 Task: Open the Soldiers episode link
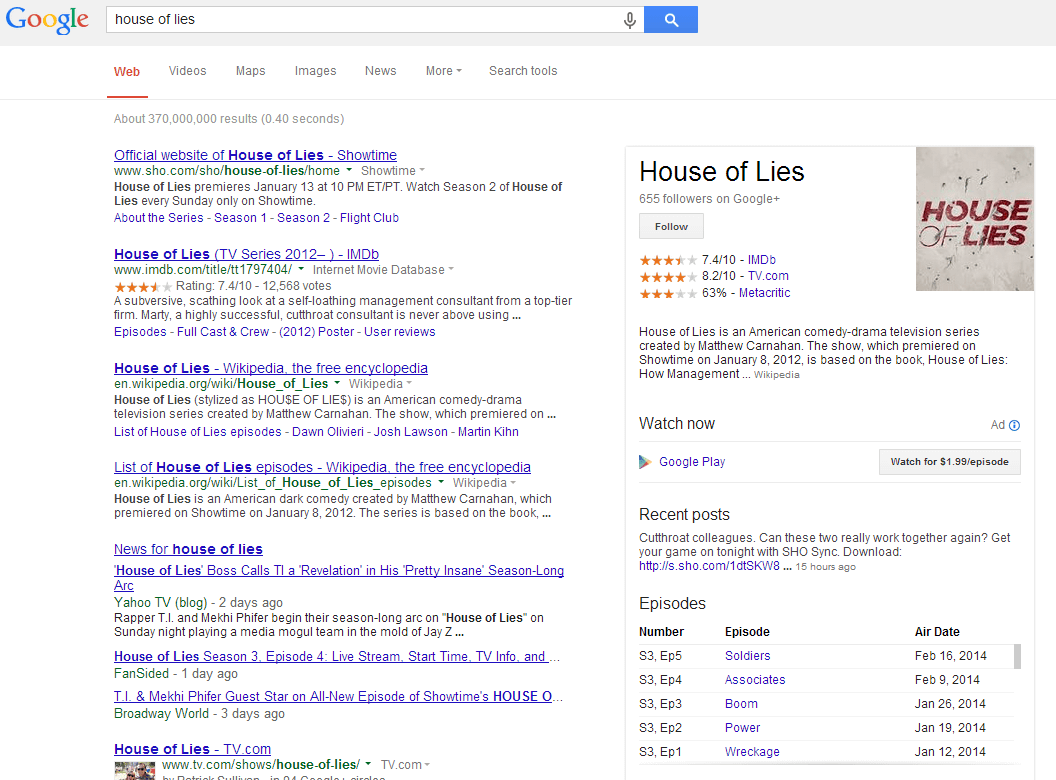[x=748, y=655]
